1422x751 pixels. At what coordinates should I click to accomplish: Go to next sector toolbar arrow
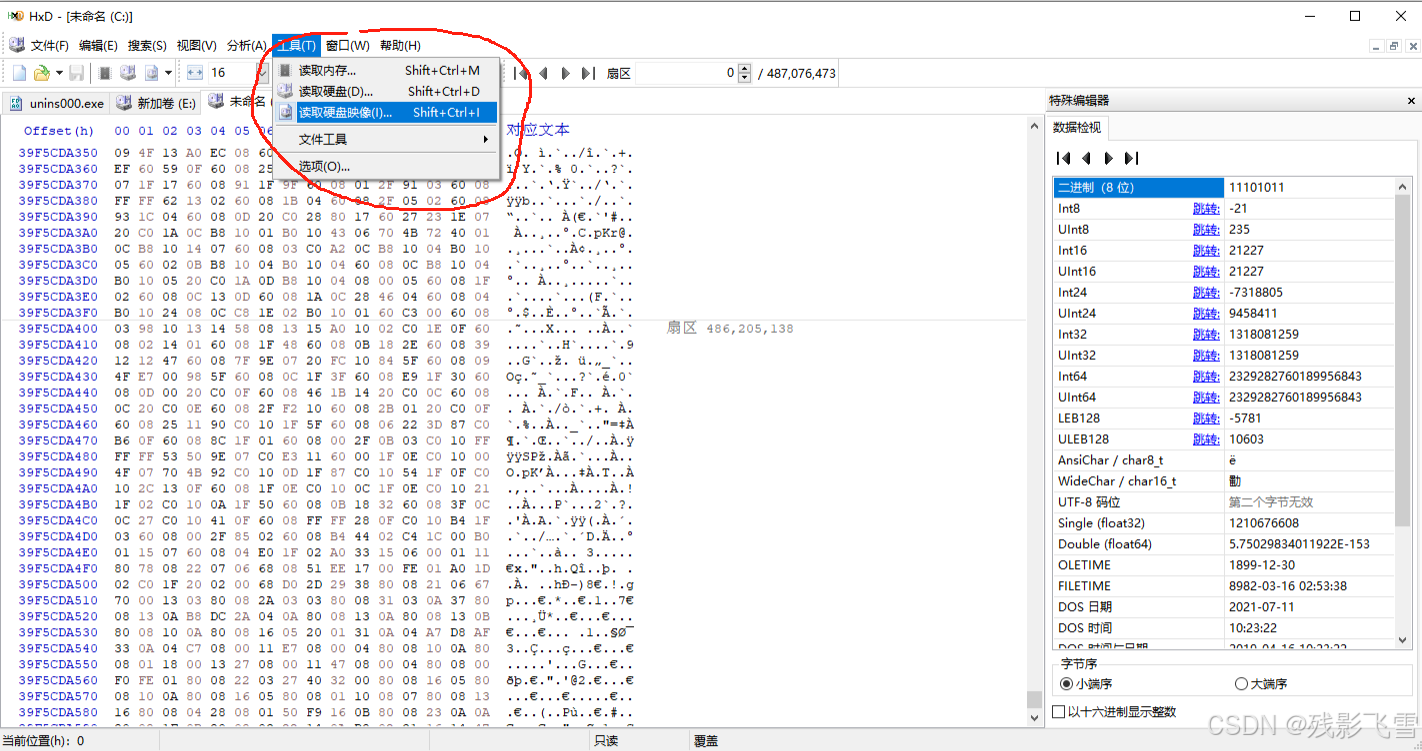pyautogui.click(x=566, y=73)
